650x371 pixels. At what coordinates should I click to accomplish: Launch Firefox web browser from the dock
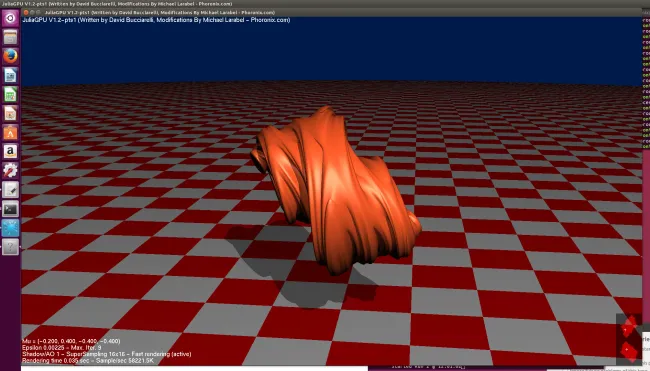point(10,56)
